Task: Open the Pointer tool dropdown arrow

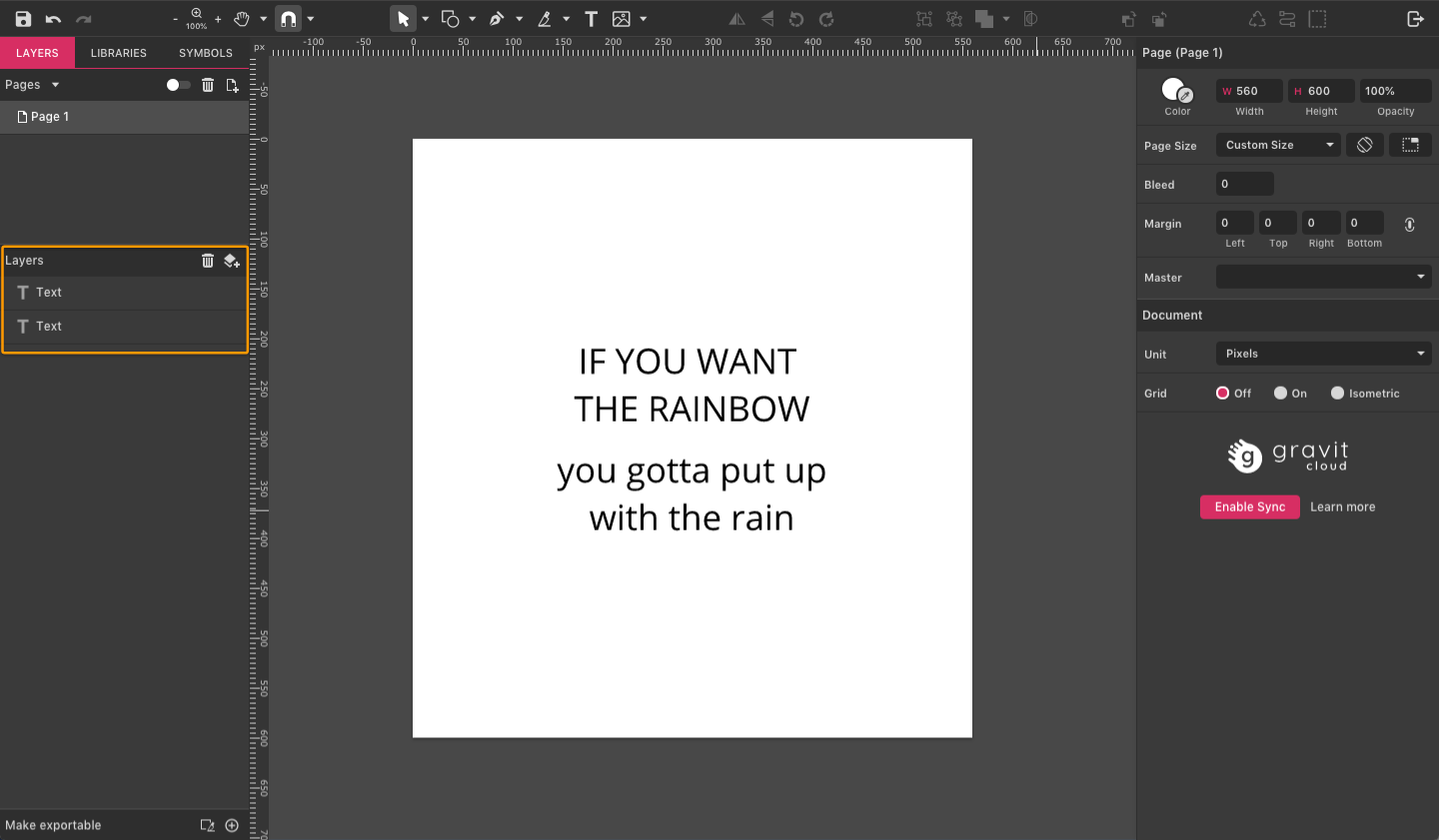Action: pyautogui.click(x=426, y=19)
